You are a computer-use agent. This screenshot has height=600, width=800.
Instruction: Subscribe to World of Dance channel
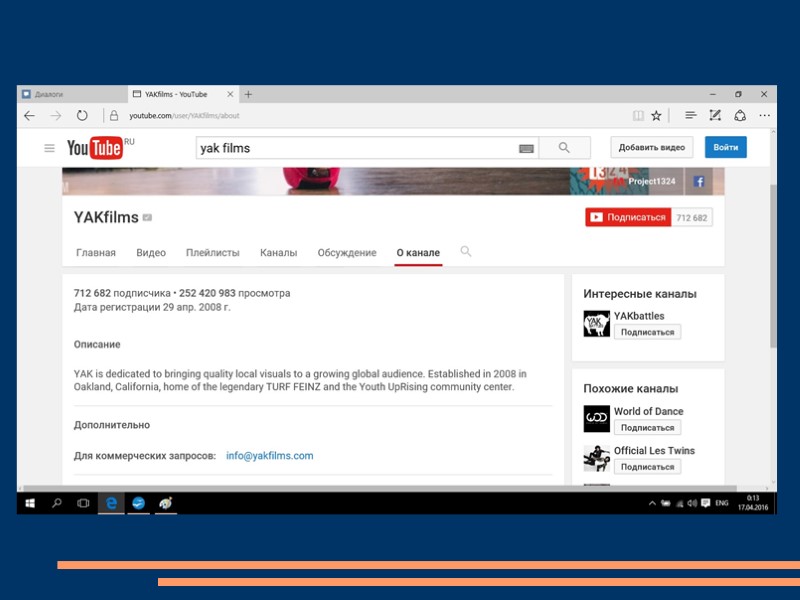pyautogui.click(x=647, y=428)
